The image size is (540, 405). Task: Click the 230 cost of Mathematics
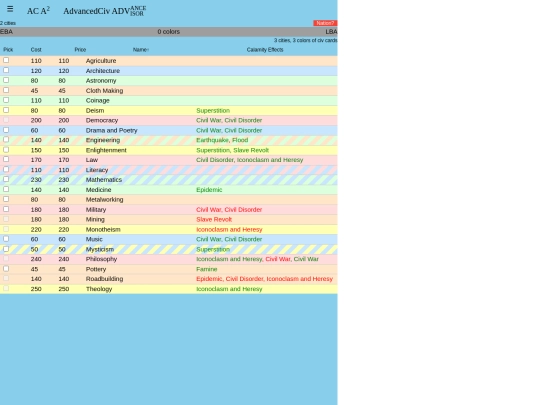(36, 180)
